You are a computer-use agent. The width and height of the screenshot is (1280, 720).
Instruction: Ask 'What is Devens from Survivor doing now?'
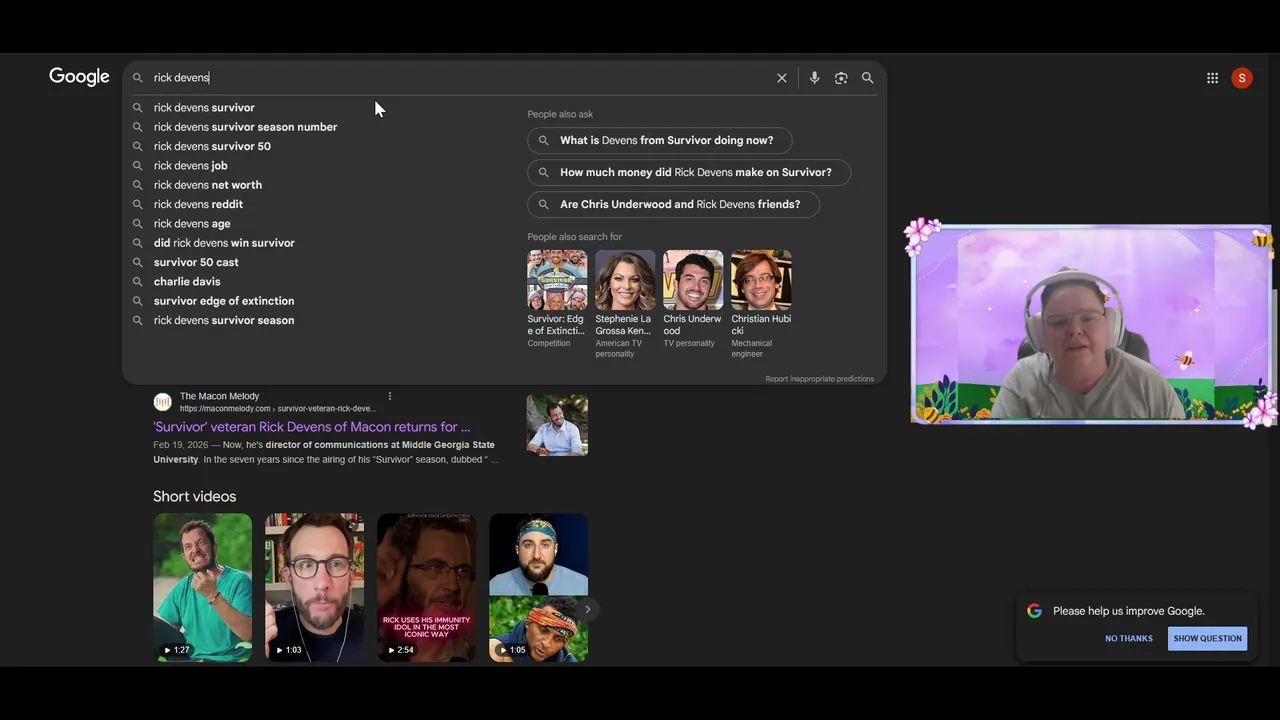click(x=659, y=141)
